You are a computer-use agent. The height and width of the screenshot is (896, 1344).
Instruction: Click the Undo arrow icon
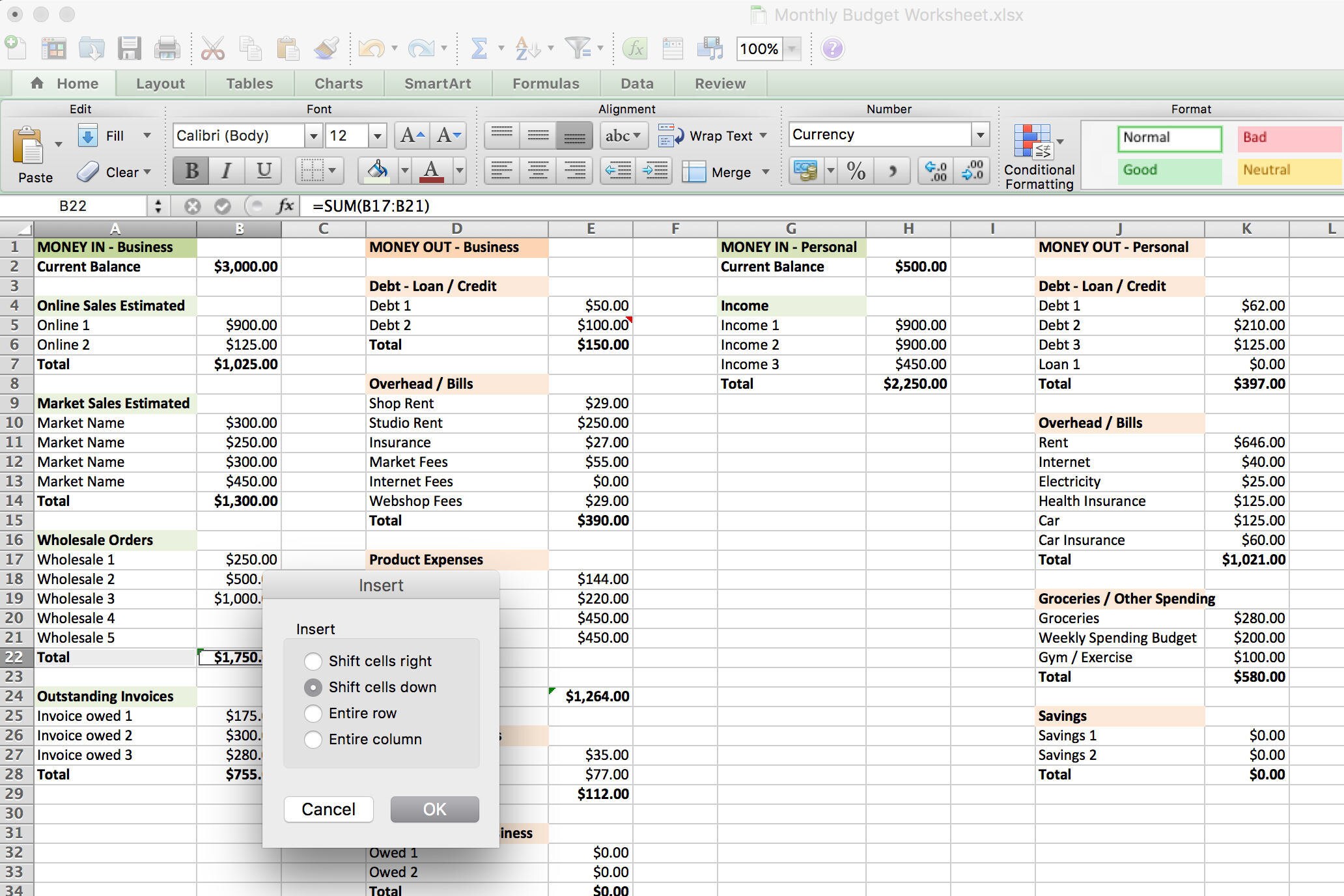tap(371, 49)
